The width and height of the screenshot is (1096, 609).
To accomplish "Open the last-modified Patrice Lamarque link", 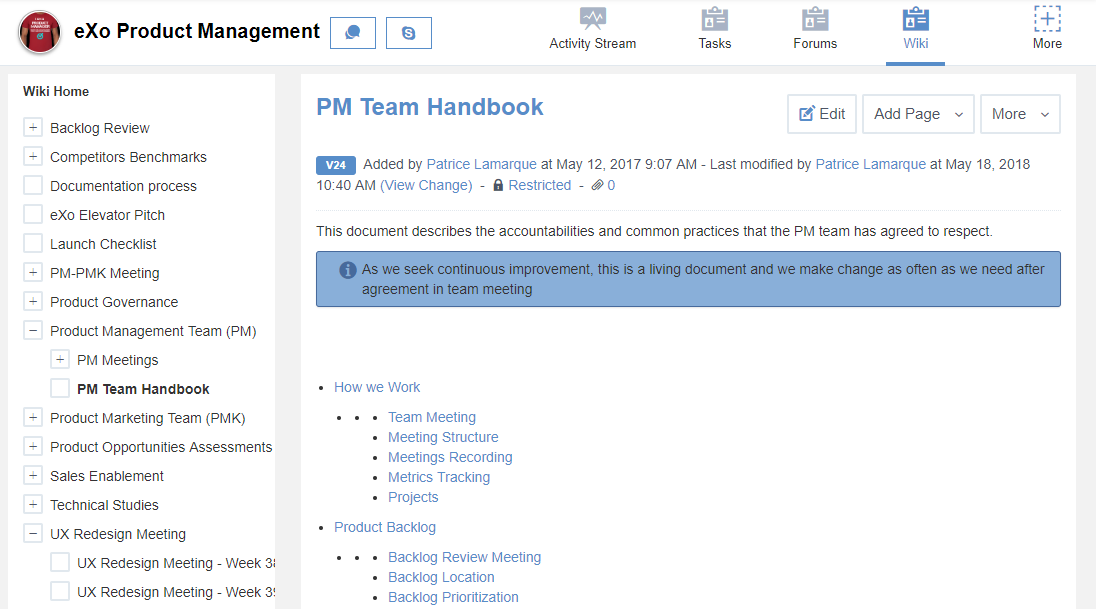I will tap(870, 164).
